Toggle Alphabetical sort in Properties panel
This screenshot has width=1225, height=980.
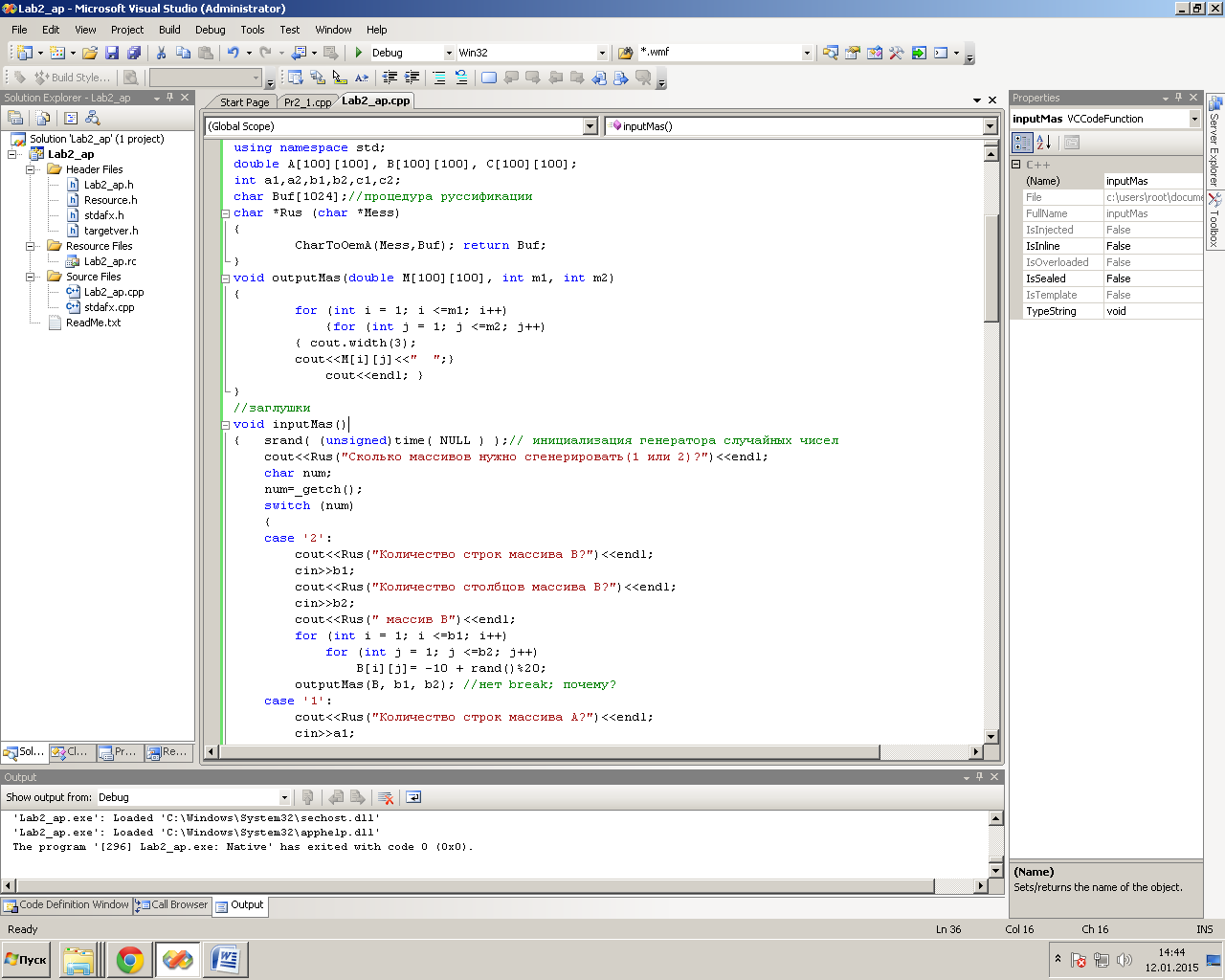[1044, 143]
